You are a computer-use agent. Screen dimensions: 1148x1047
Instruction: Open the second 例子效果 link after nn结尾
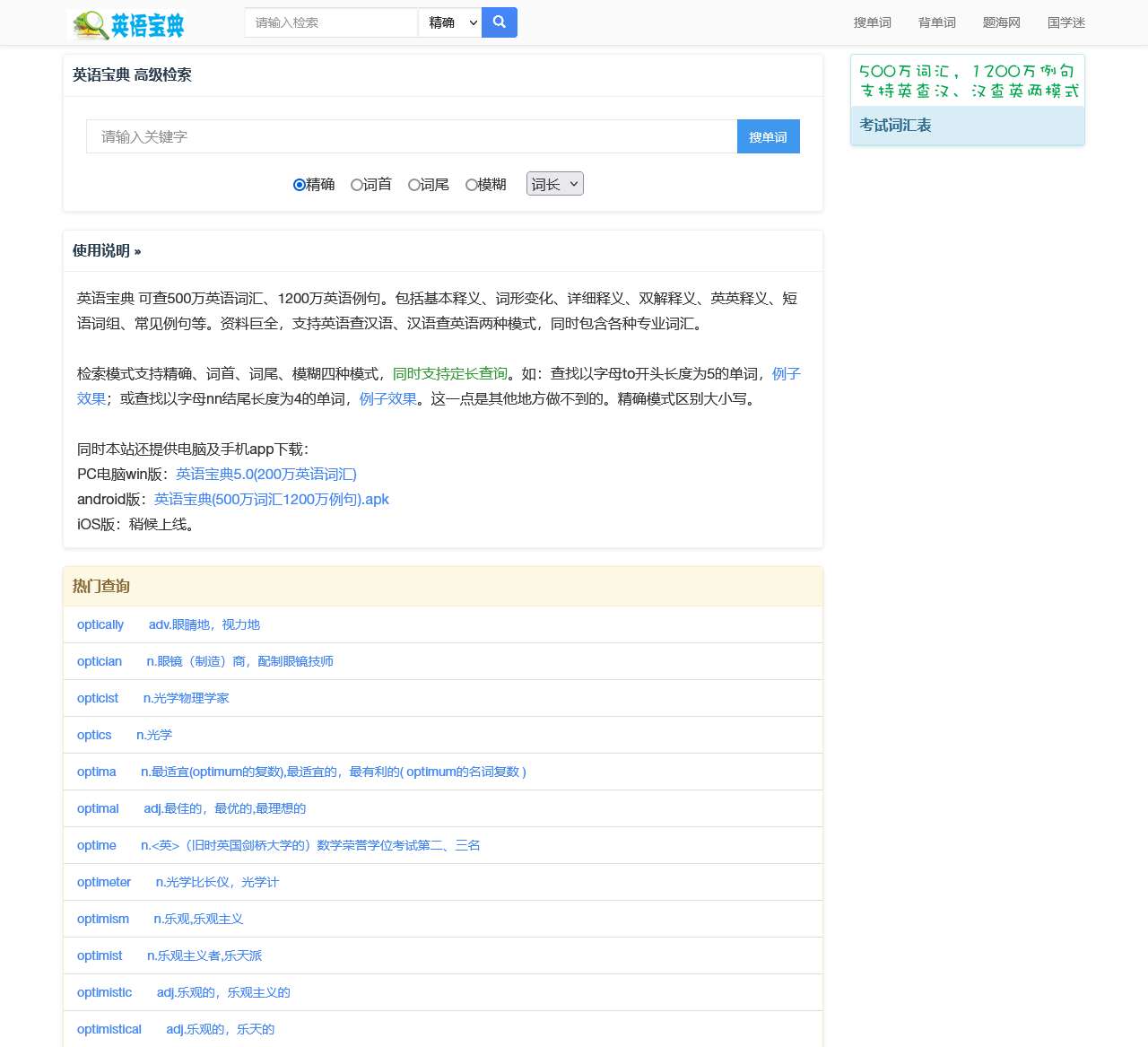point(388,398)
